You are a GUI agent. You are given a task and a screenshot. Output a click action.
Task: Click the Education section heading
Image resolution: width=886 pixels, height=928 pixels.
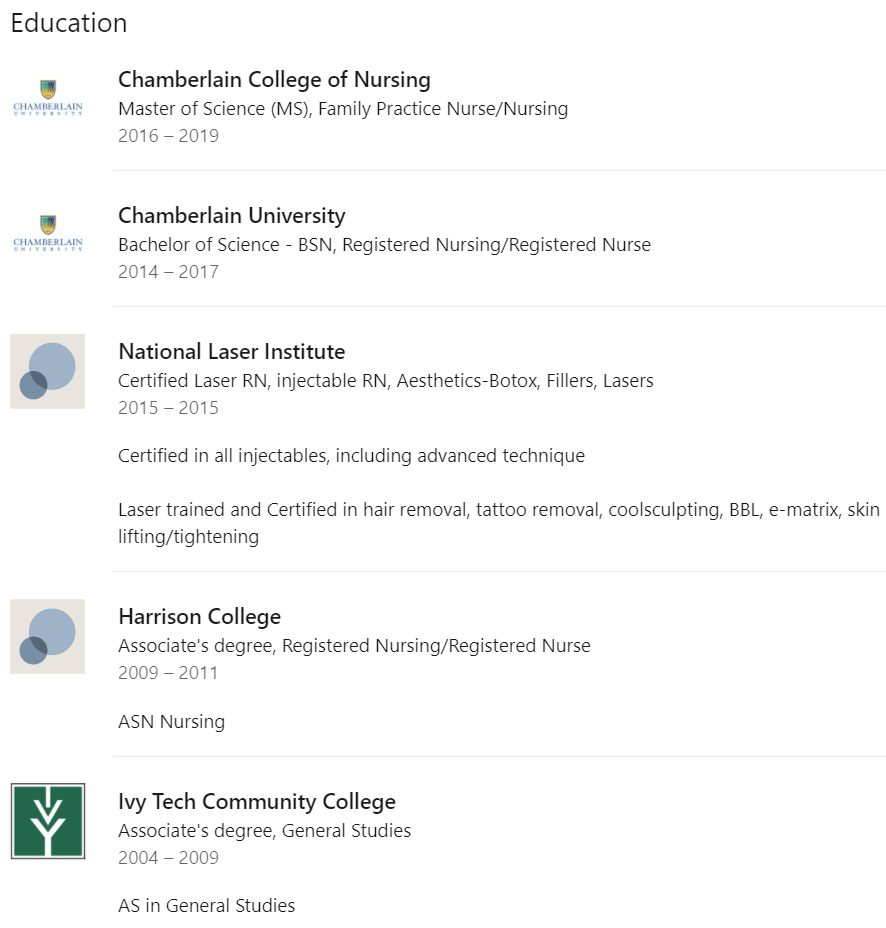(69, 23)
